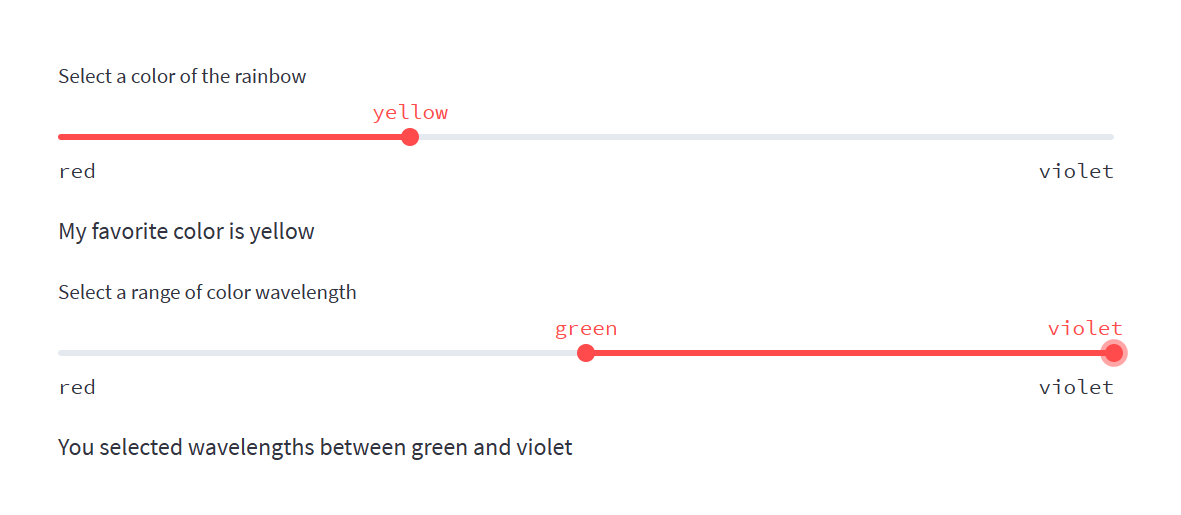1181x515 pixels.
Task: Click the 'green' value label above the range handle
Action: (586, 328)
